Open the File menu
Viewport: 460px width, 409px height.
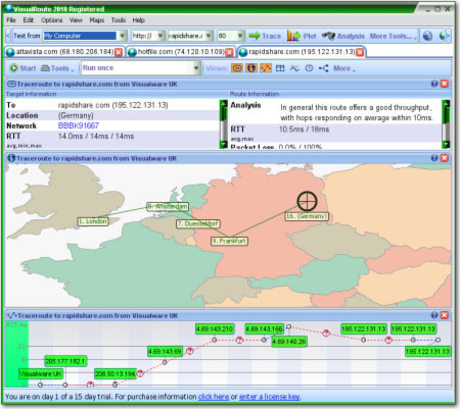[x=11, y=20]
